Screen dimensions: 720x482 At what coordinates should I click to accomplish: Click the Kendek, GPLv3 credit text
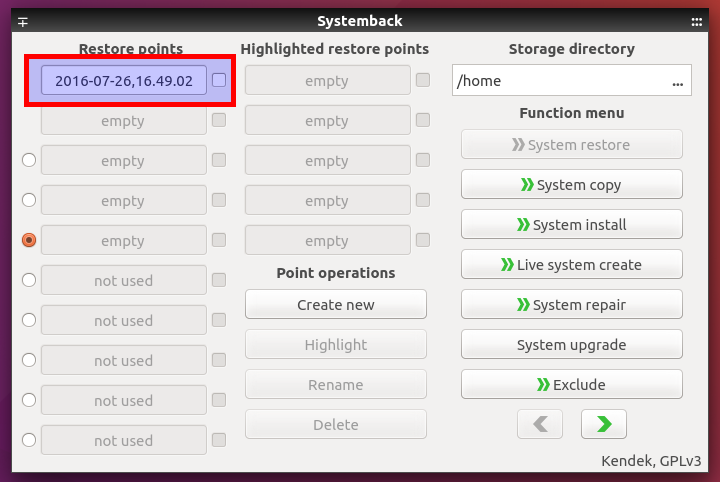pyautogui.click(x=651, y=461)
